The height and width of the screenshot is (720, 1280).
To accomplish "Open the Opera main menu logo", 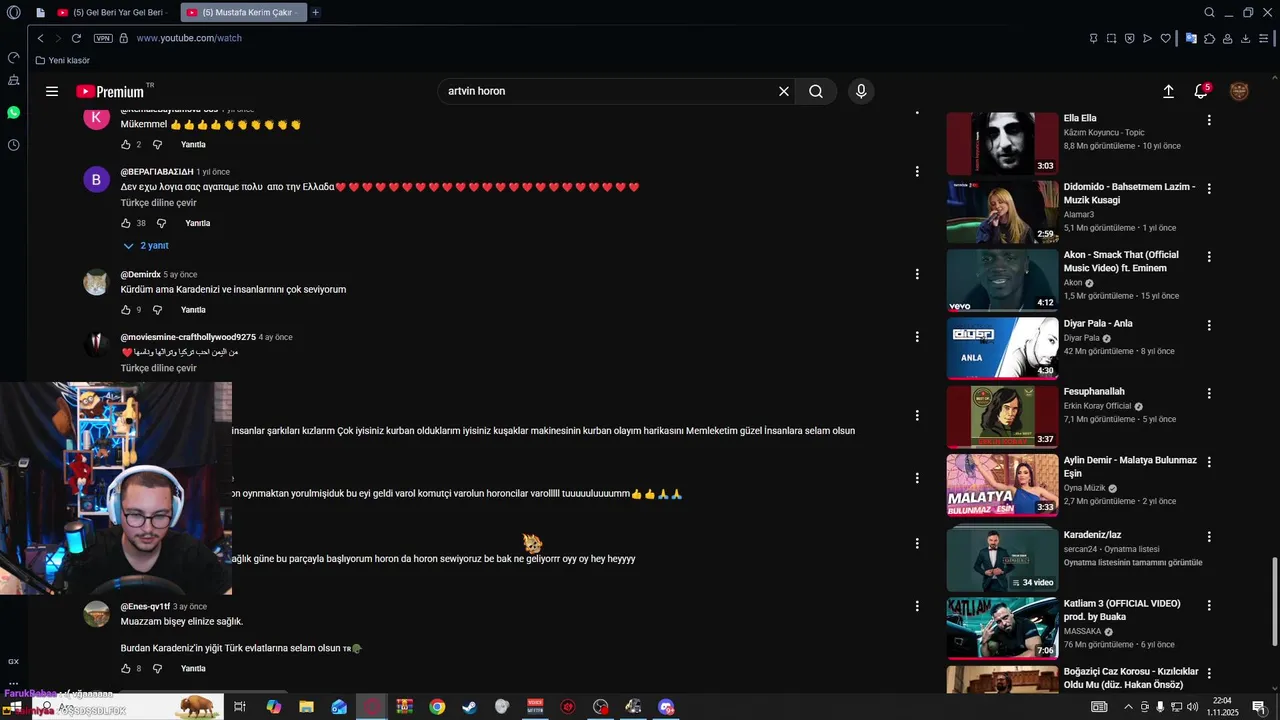I will click(13, 12).
